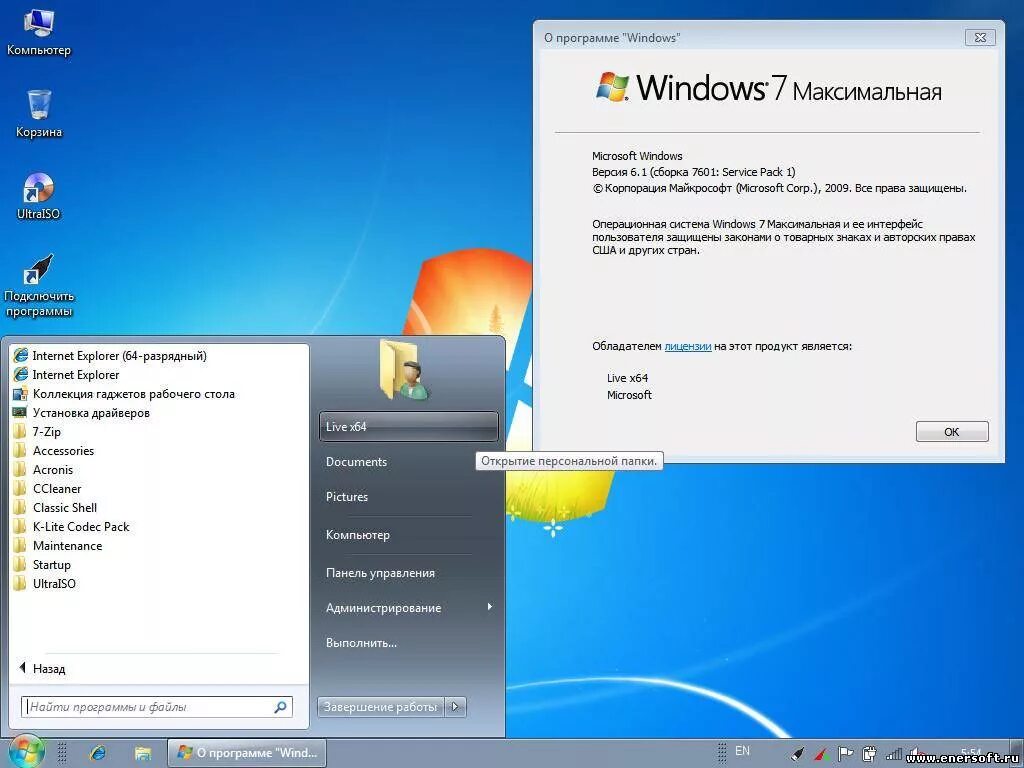
Task: Focus the Найти программы и файлы search box
Action: click(157, 707)
